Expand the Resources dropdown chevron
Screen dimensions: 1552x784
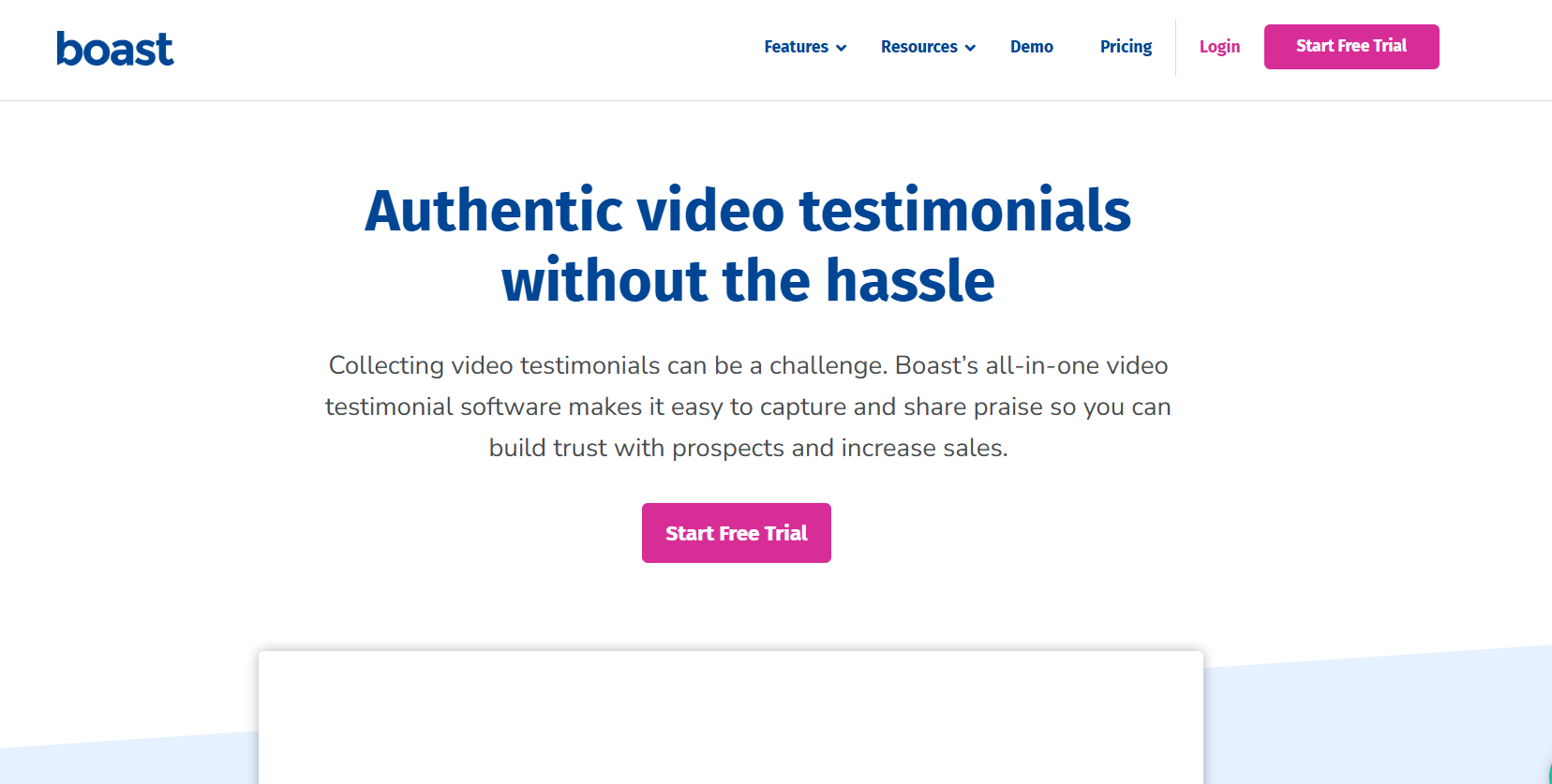click(970, 48)
